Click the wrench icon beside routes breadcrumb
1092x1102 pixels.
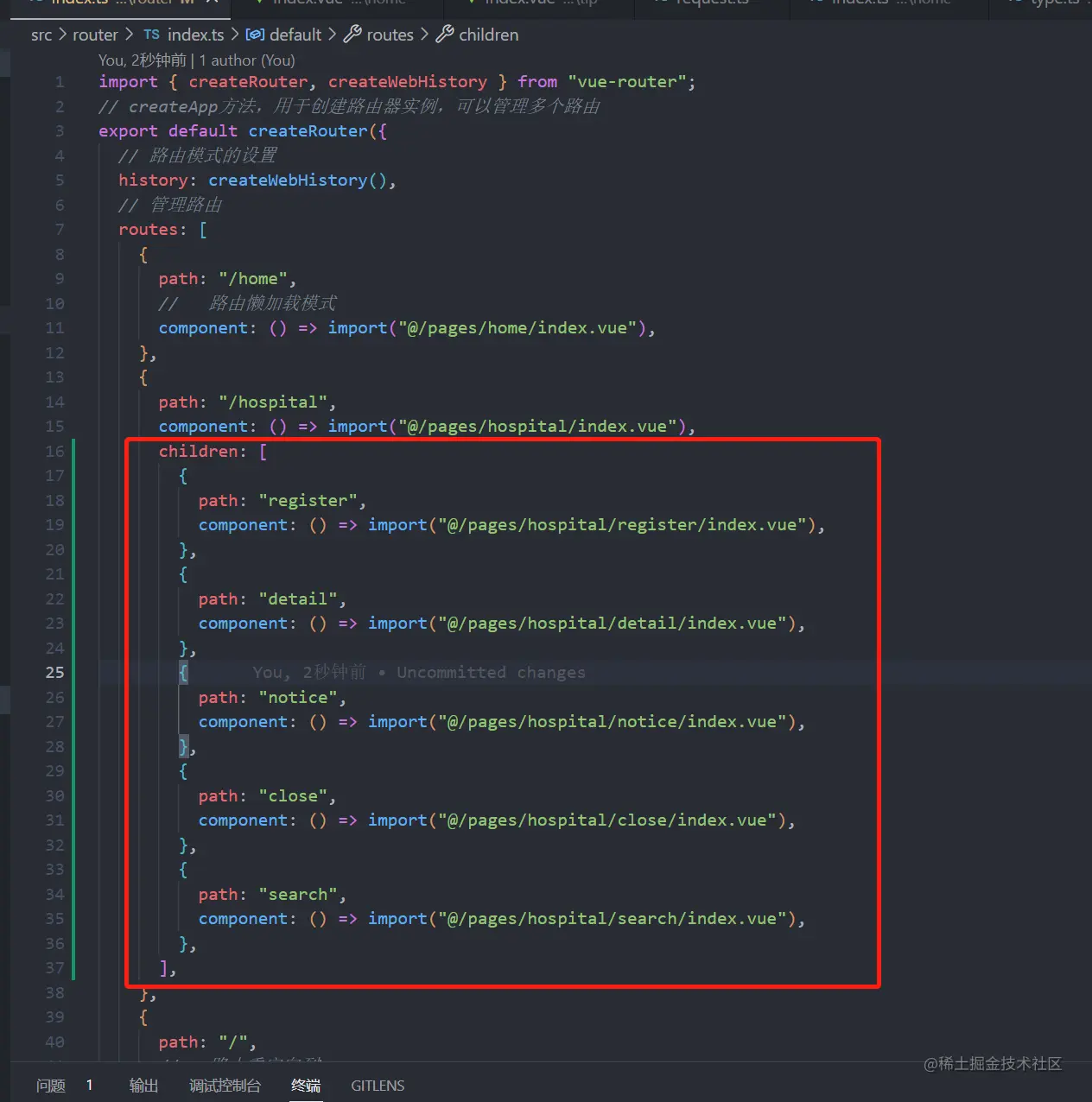(x=352, y=35)
